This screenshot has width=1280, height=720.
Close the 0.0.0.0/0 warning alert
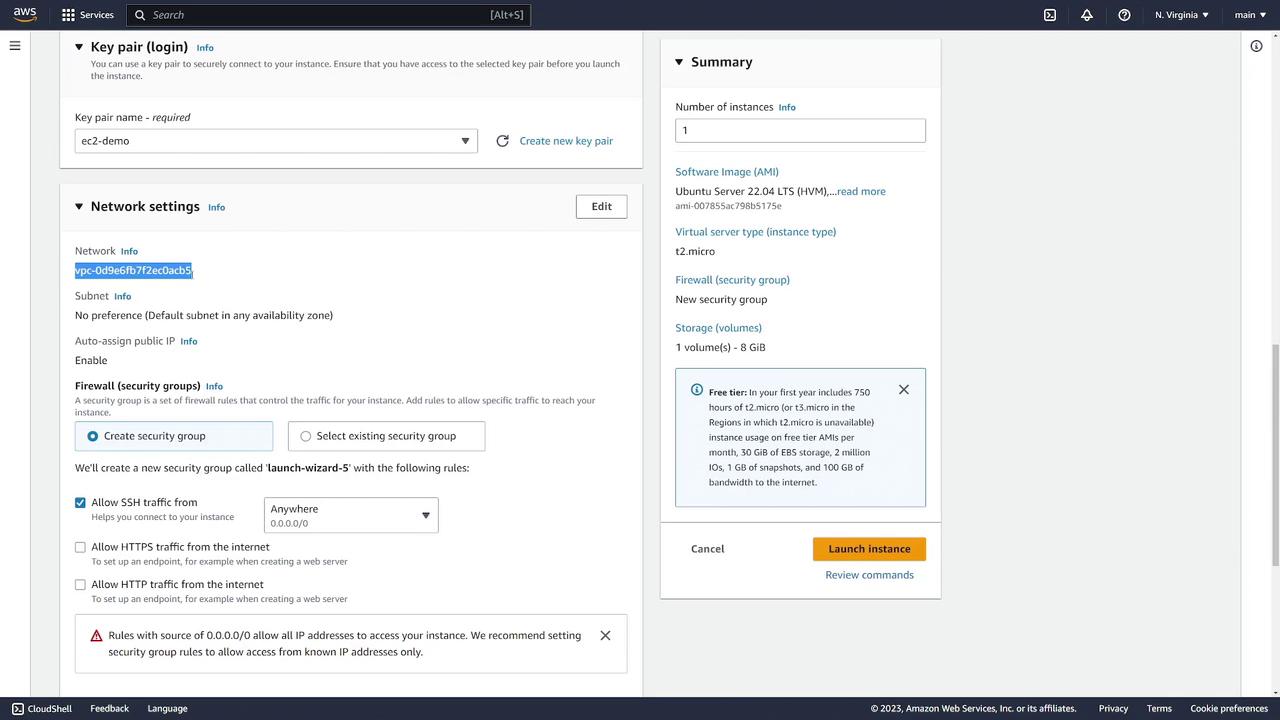(605, 636)
